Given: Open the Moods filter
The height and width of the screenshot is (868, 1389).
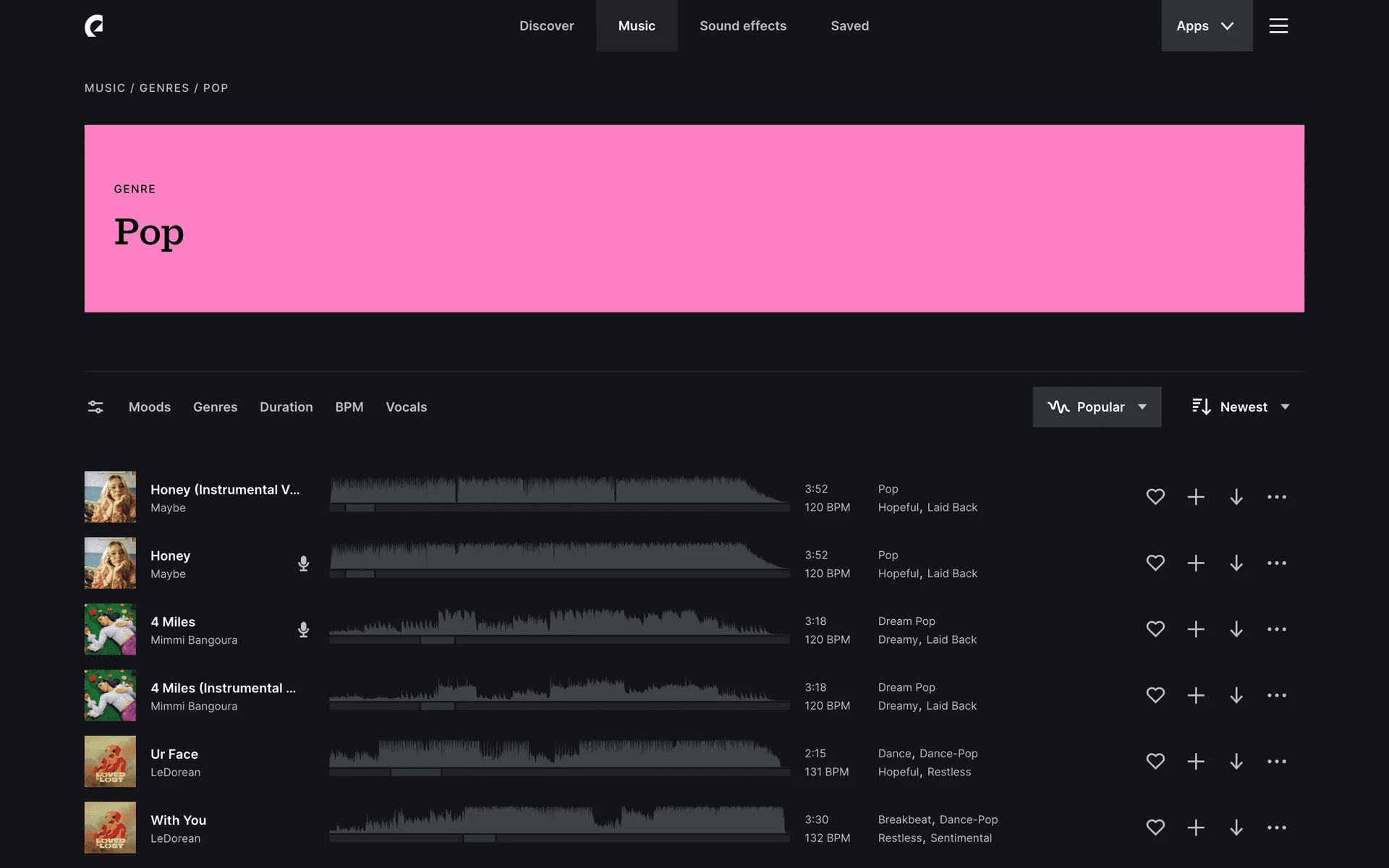Looking at the screenshot, I should [150, 407].
